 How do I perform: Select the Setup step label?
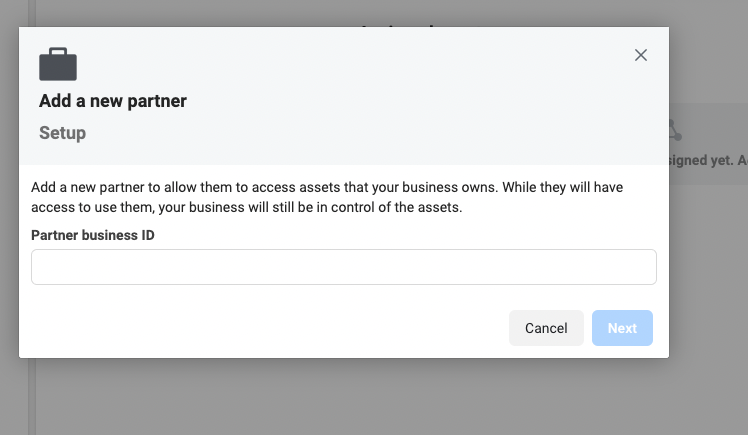[x=63, y=133]
